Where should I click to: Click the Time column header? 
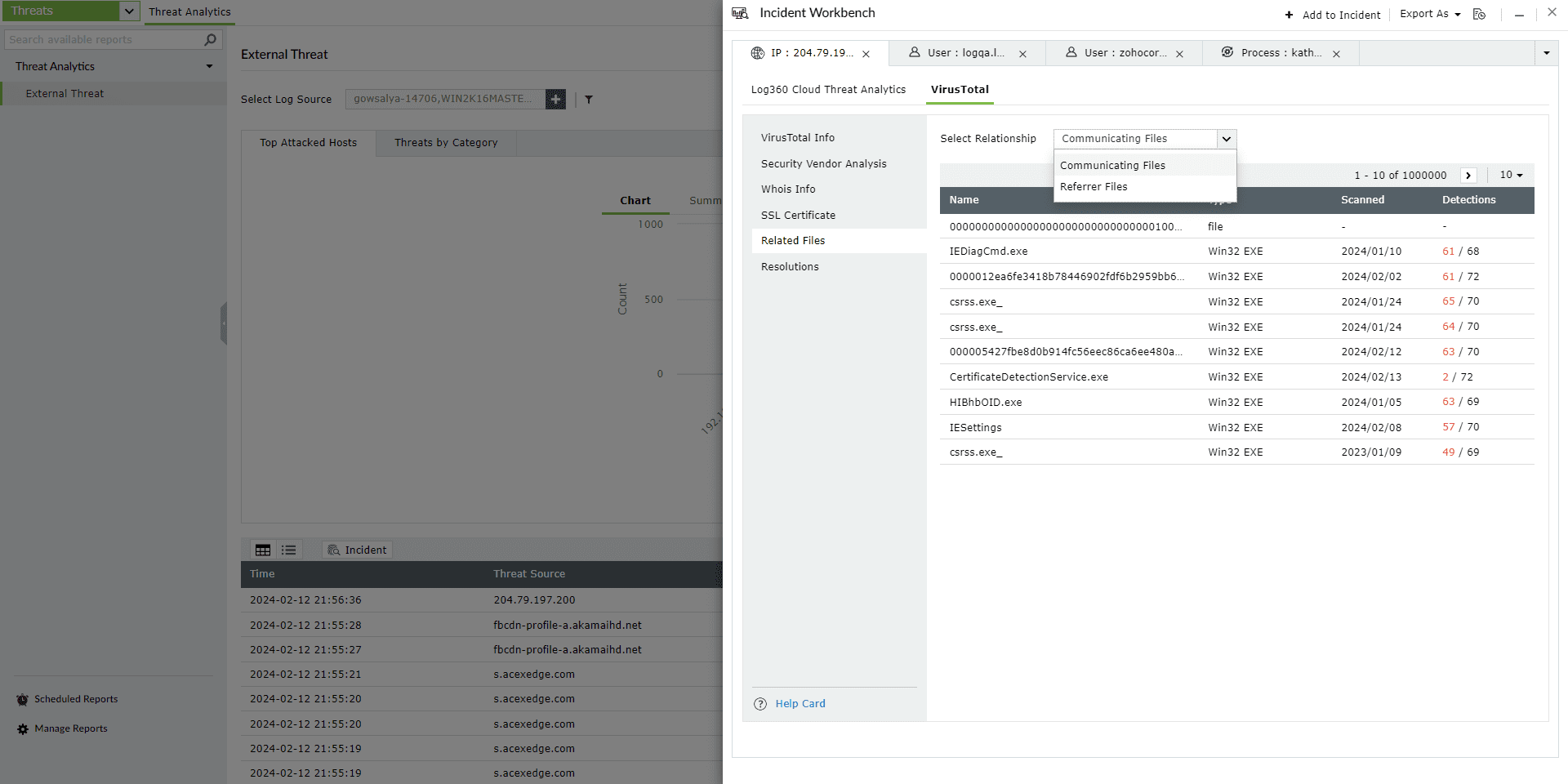[x=262, y=574]
